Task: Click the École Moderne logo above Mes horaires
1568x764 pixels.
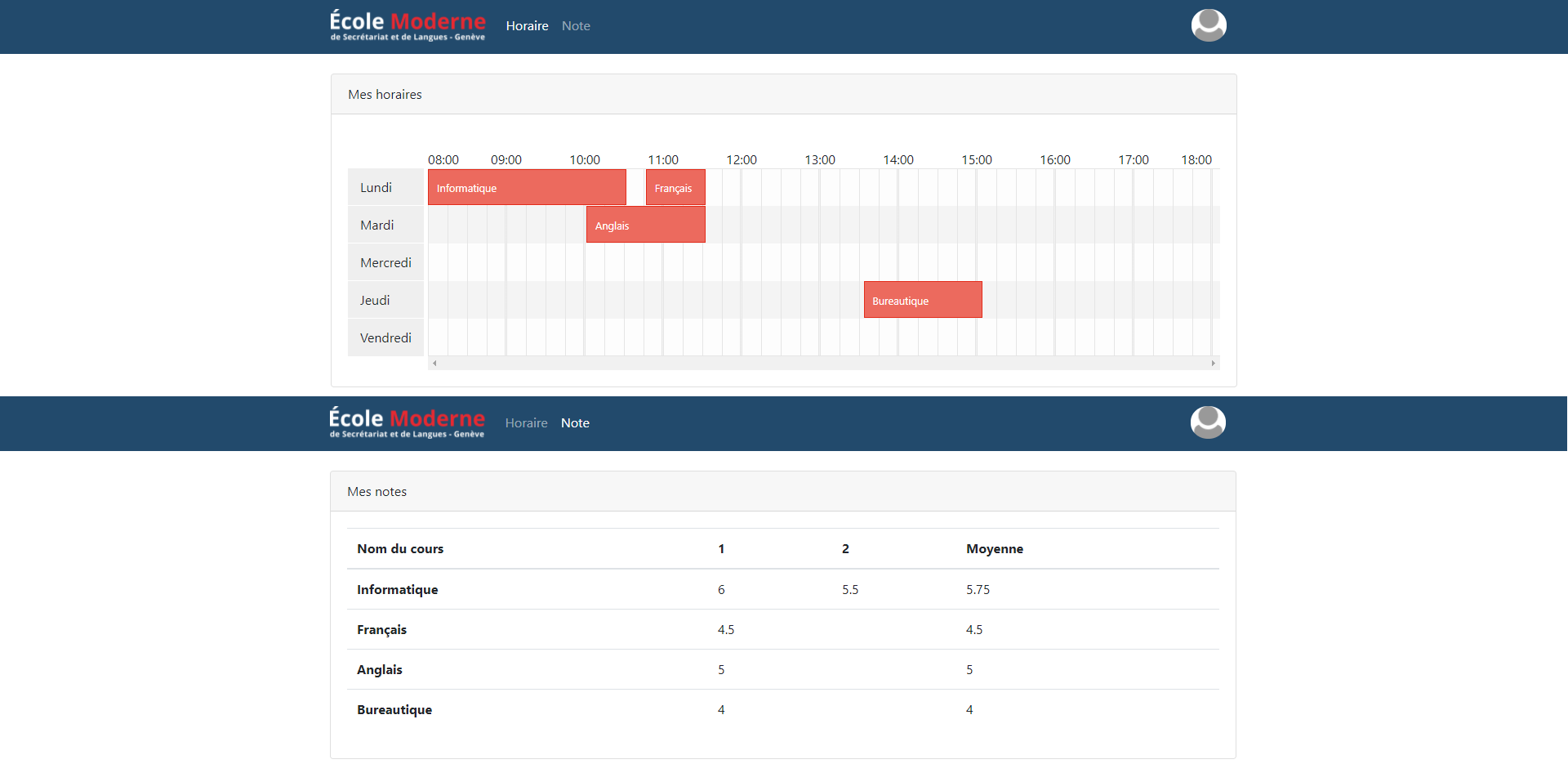Action: (x=408, y=25)
